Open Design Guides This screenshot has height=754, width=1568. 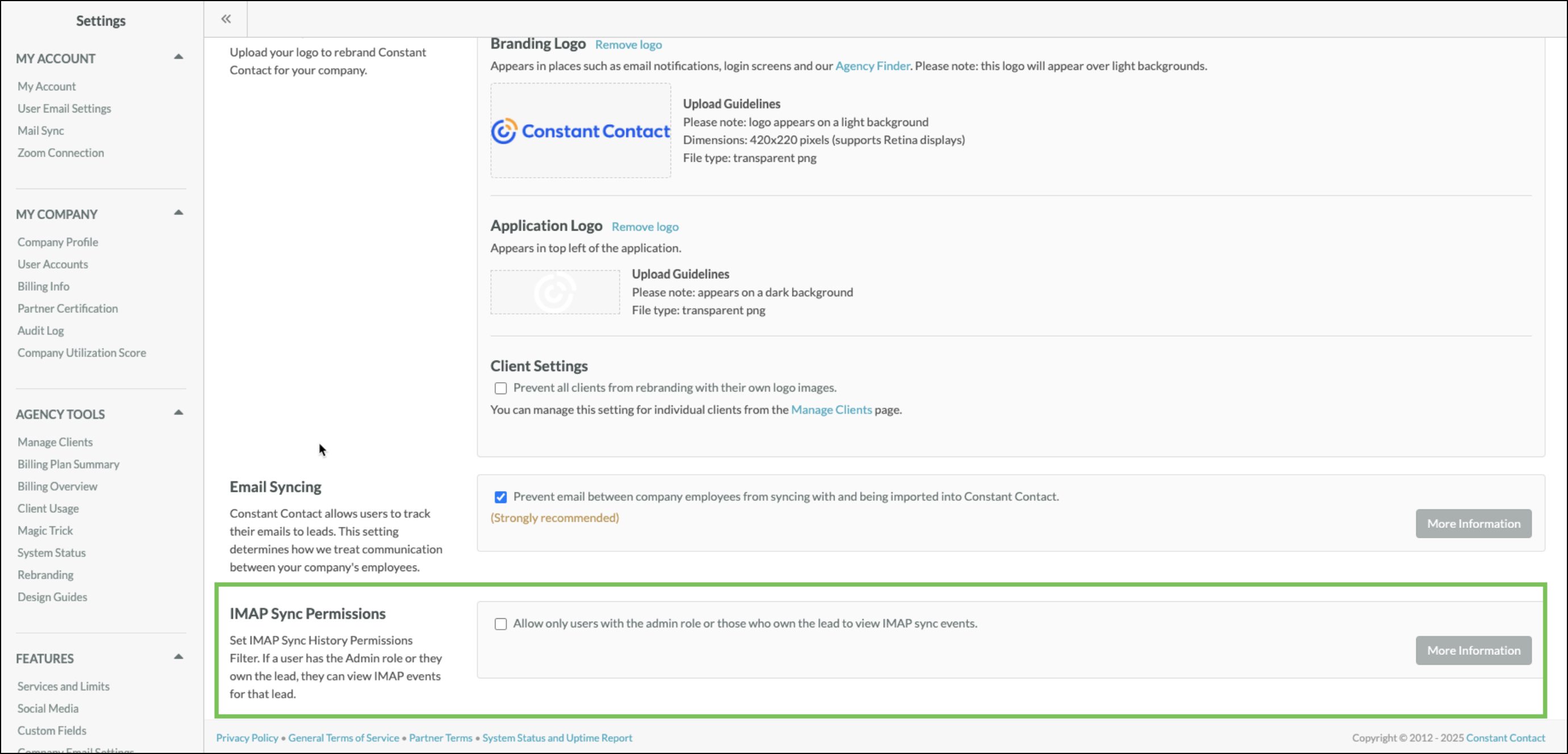point(52,597)
